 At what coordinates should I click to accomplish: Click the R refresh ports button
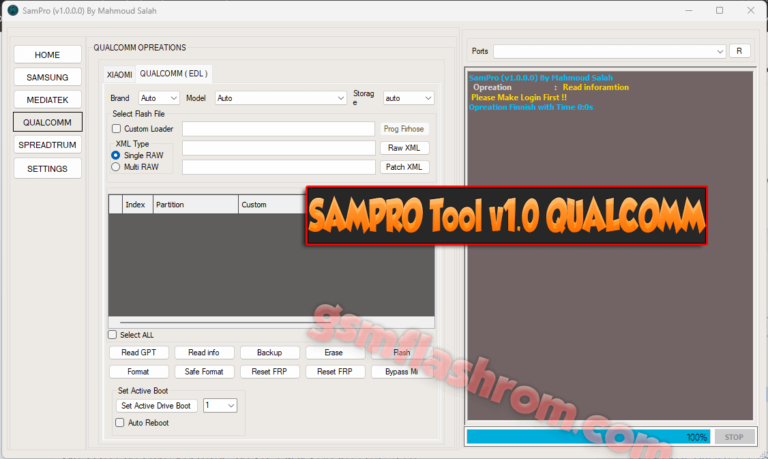click(739, 51)
